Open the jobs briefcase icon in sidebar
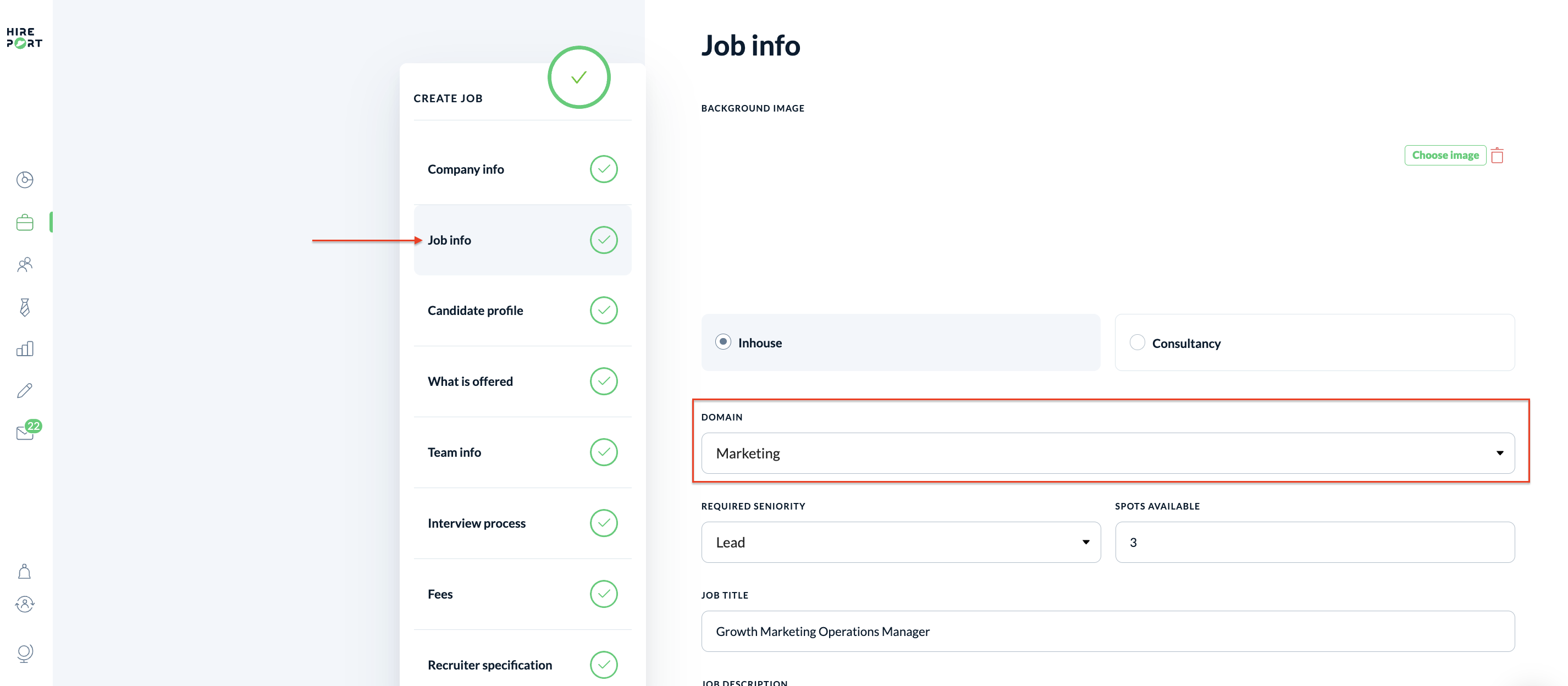The width and height of the screenshot is (1568, 686). point(24,223)
